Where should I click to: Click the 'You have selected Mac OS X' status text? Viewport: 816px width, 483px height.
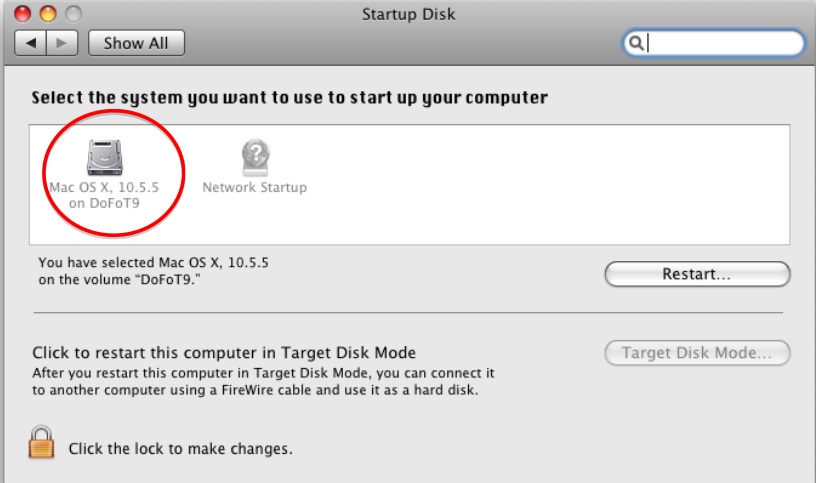(x=154, y=271)
